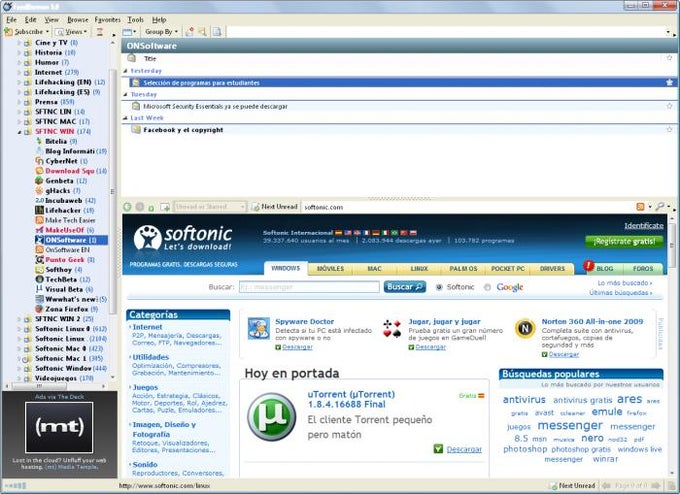Toggle star on Facebook y el copyright
680x494 pixels.
coord(669,129)
